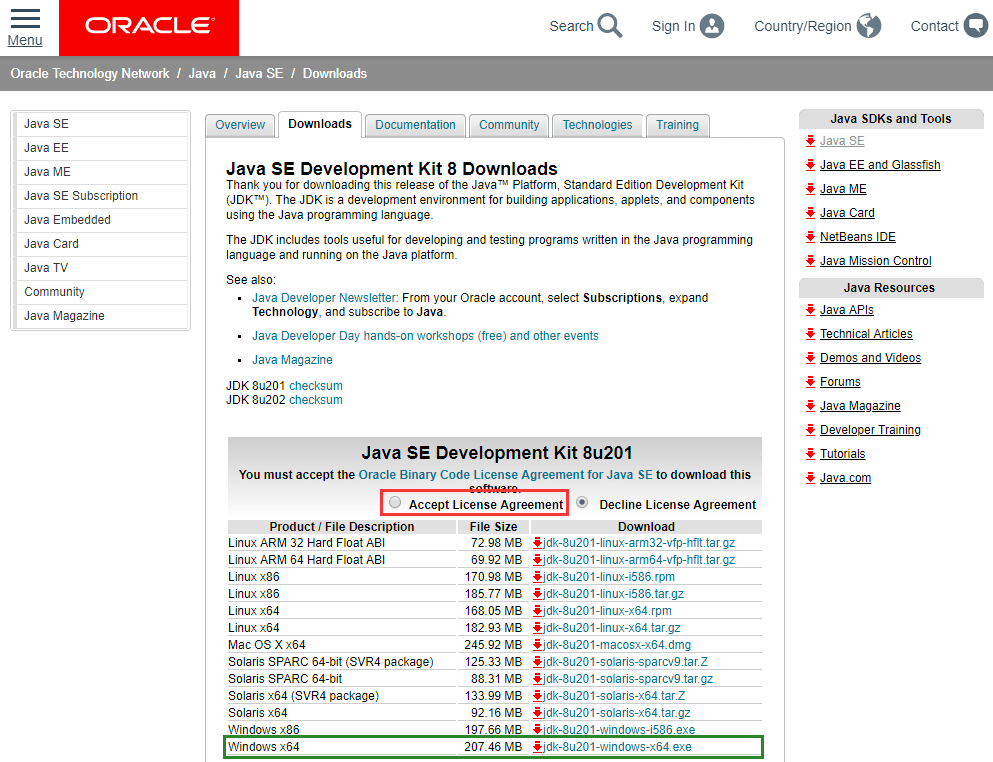This screenshot has width=993, height=762.
Task: Open Developer Training resource link
Action: click(x=870, y=430)
